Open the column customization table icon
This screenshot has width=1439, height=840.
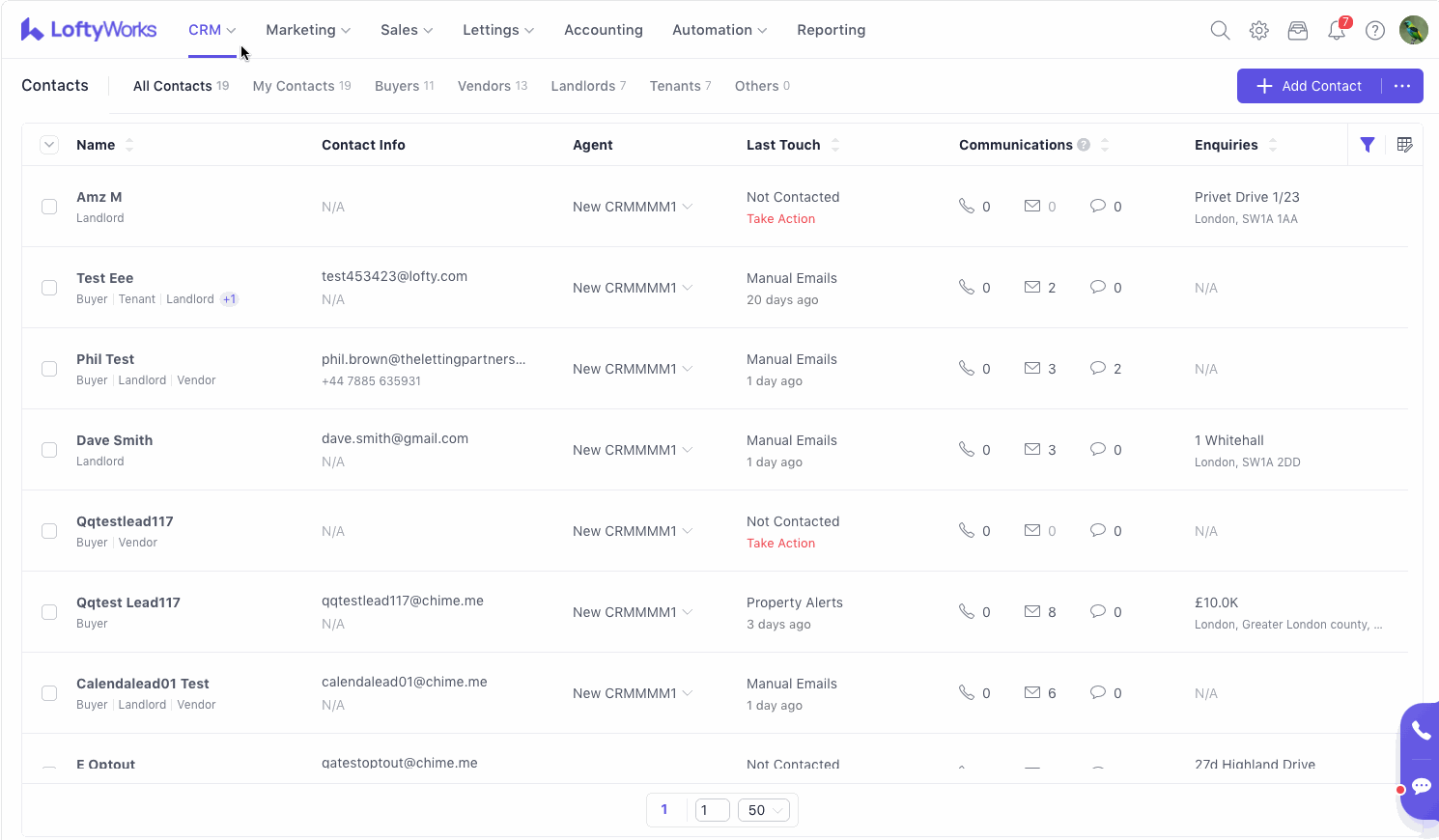(1405, 145)
